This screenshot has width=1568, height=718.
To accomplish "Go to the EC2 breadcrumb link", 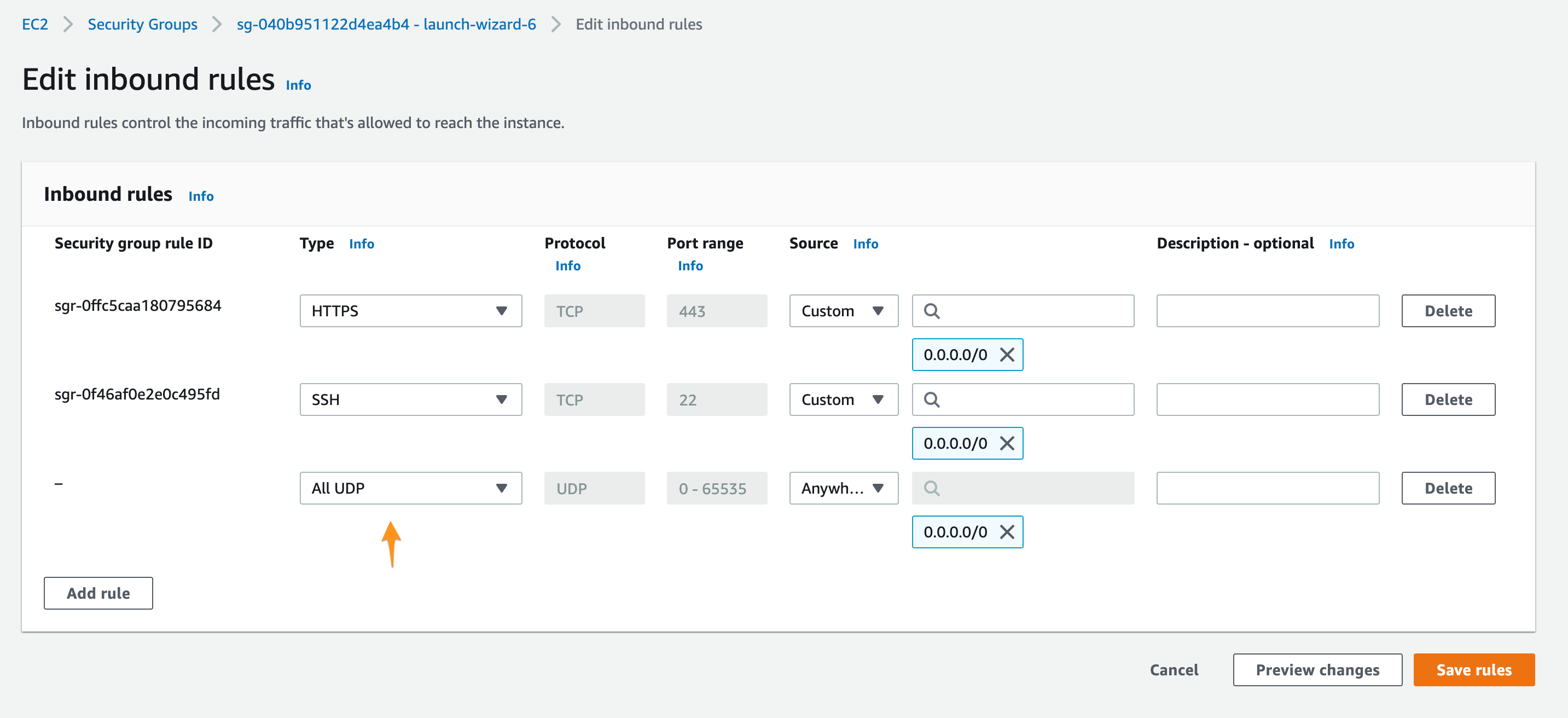I will coord(34,25).
